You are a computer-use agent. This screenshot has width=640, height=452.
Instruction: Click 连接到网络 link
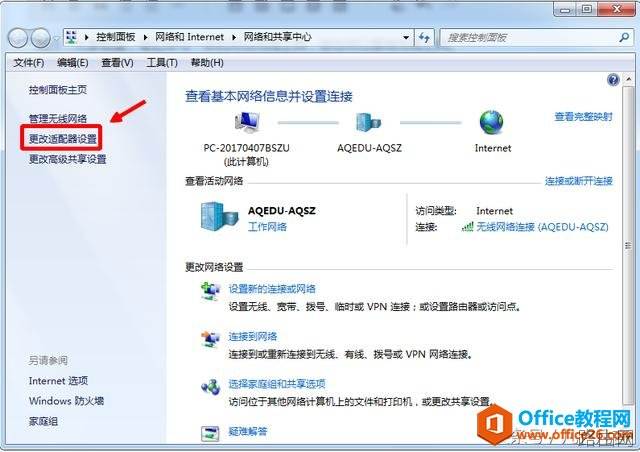[253, 336]
